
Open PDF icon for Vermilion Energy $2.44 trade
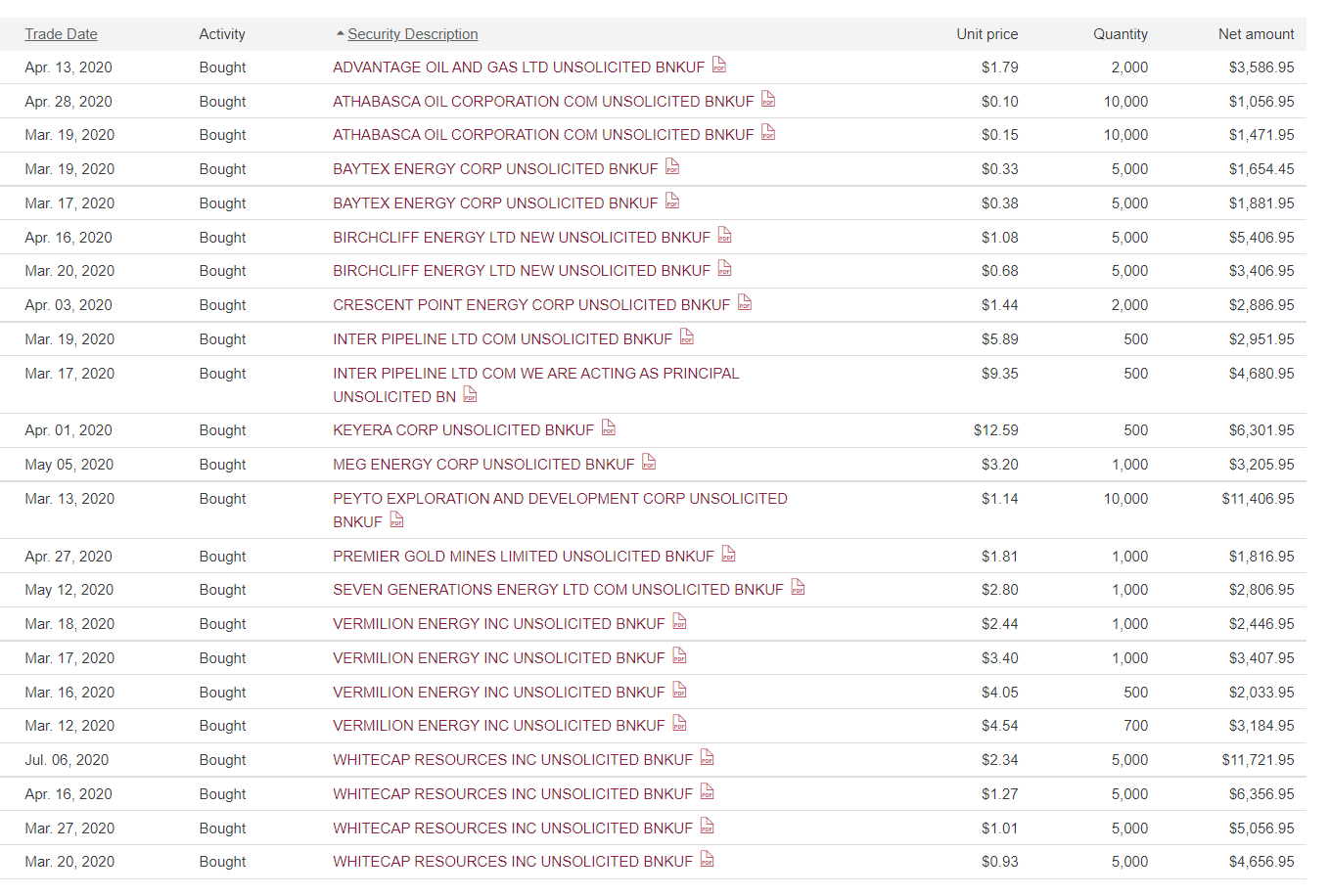(680, 622)
